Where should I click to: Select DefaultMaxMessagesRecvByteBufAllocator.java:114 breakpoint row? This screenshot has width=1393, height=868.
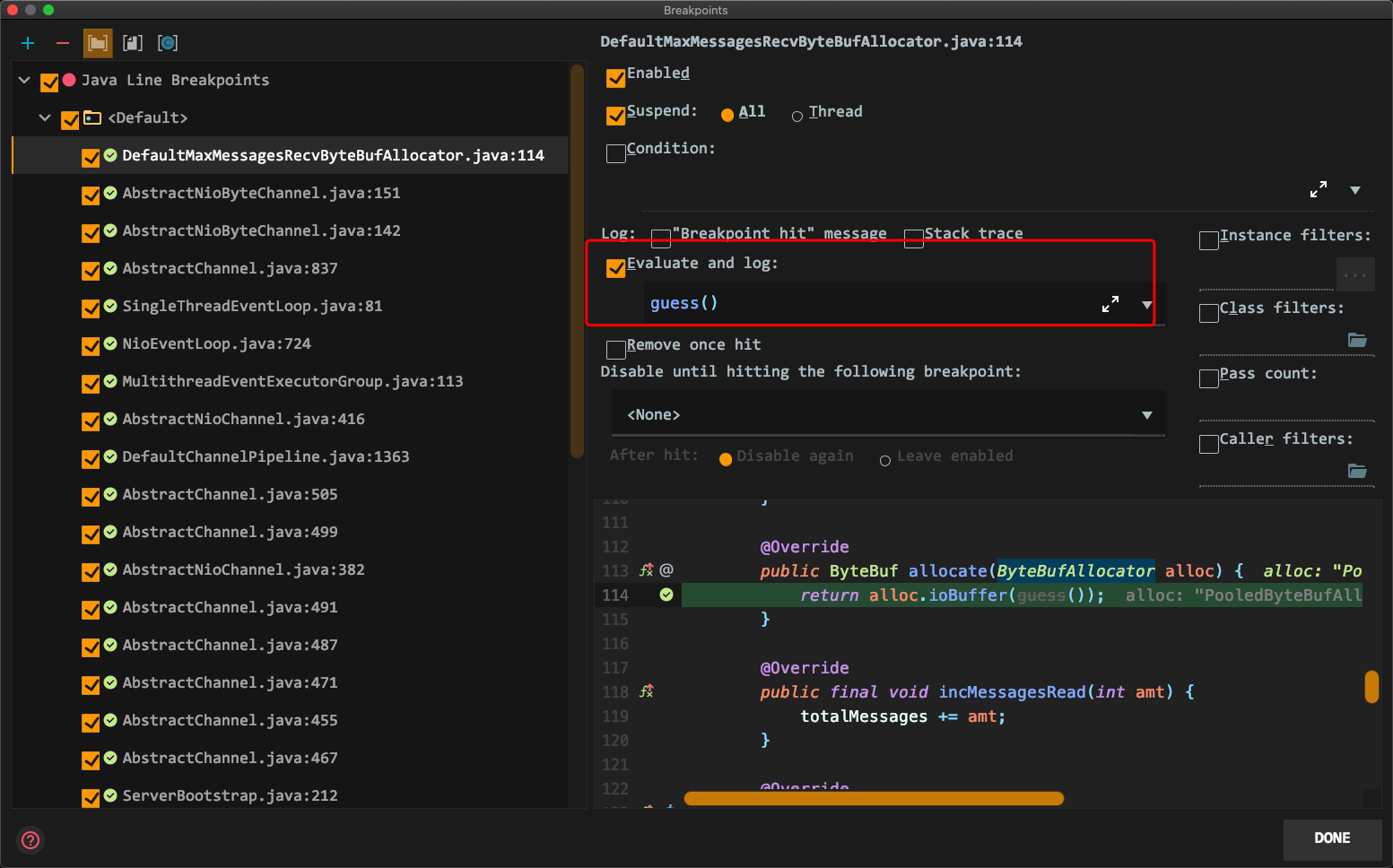pyautogui.click(x=290, y=155)
